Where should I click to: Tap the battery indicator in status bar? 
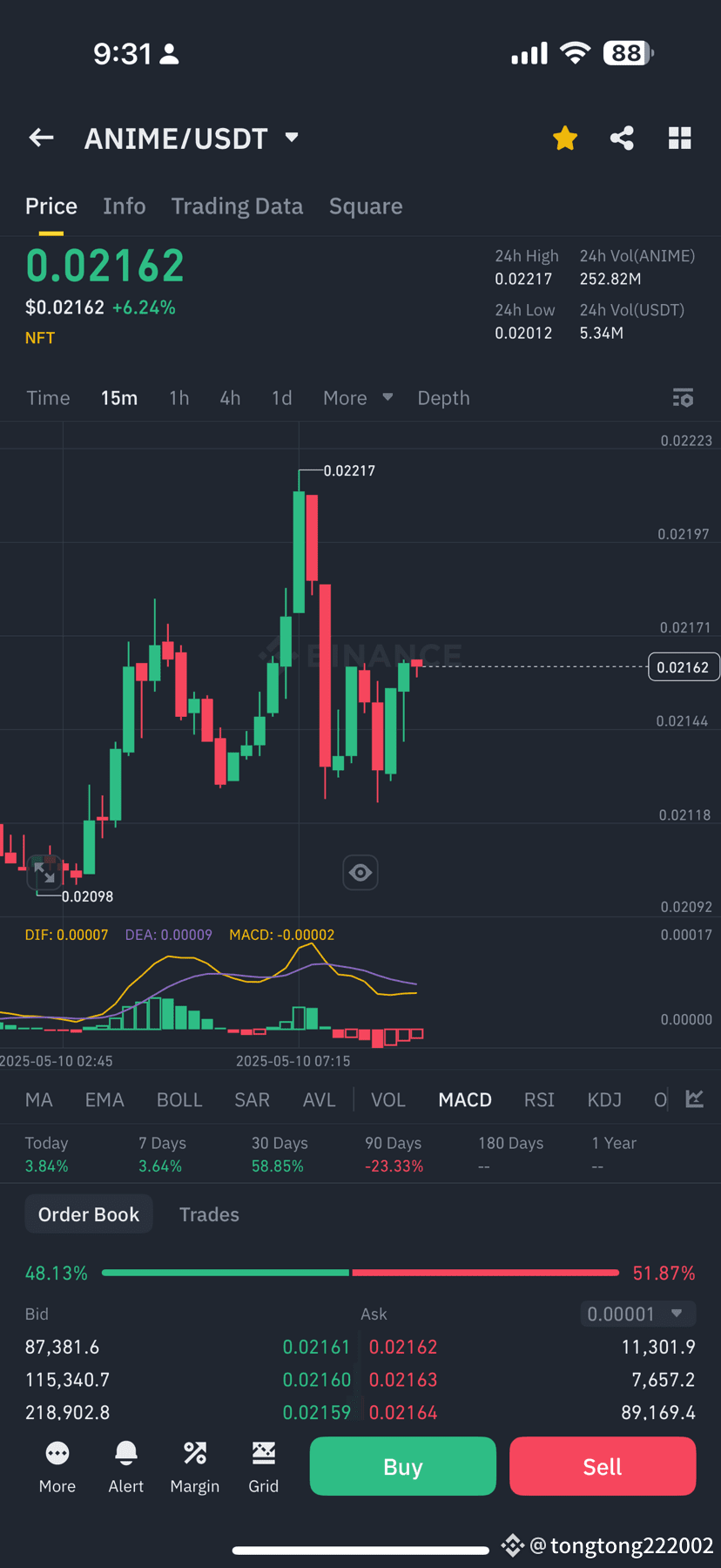click(x=629, y=53)
